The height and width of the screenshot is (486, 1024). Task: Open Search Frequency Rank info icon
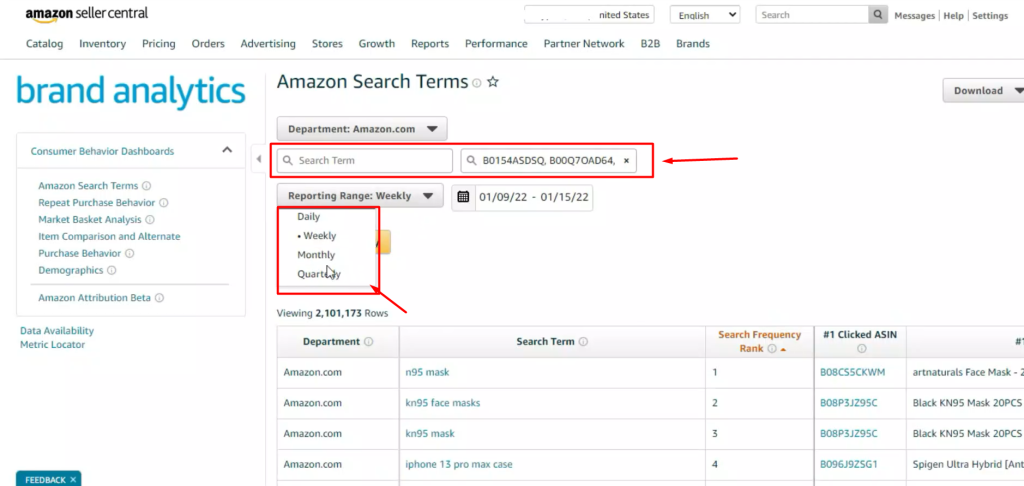point(772,349)
